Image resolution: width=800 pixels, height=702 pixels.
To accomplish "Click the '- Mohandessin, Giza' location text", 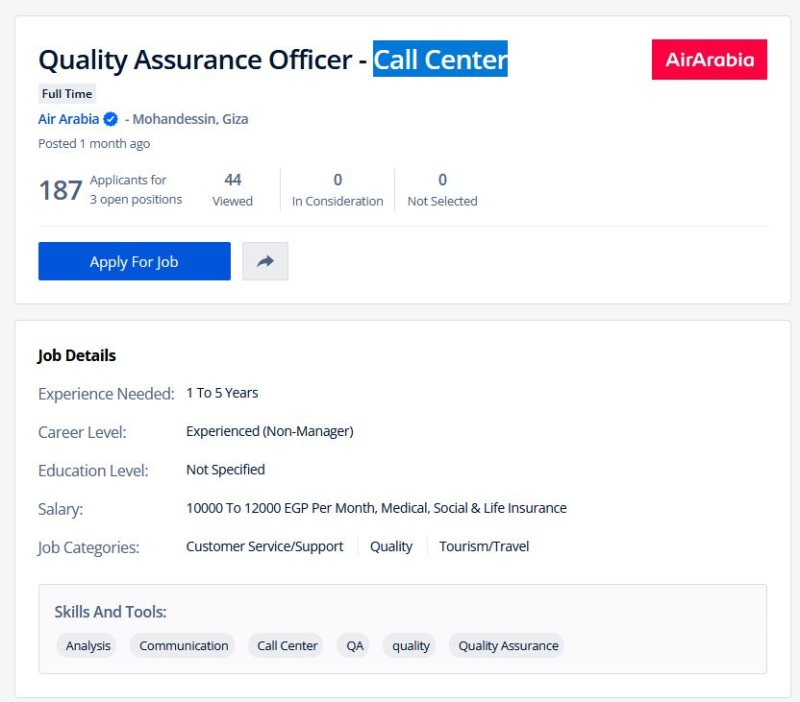I will (x=187, y=119).
